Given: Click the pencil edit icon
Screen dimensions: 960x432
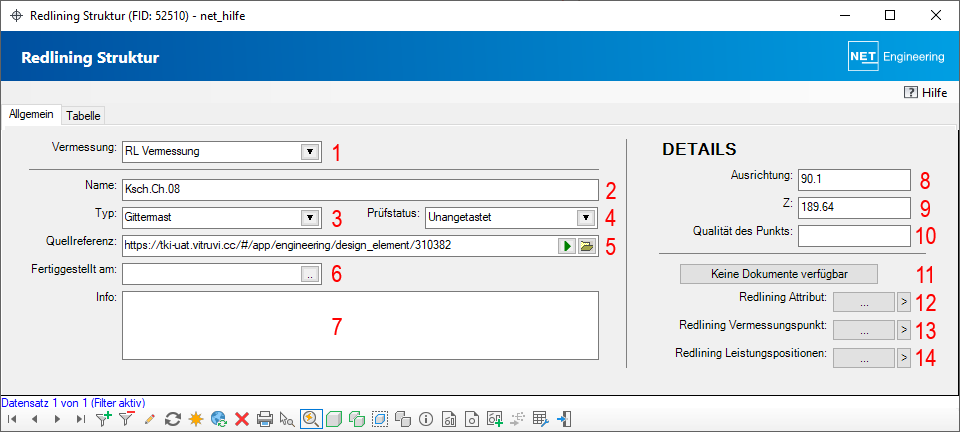Looking at the screenshot, I should click(x=151, y=419).
